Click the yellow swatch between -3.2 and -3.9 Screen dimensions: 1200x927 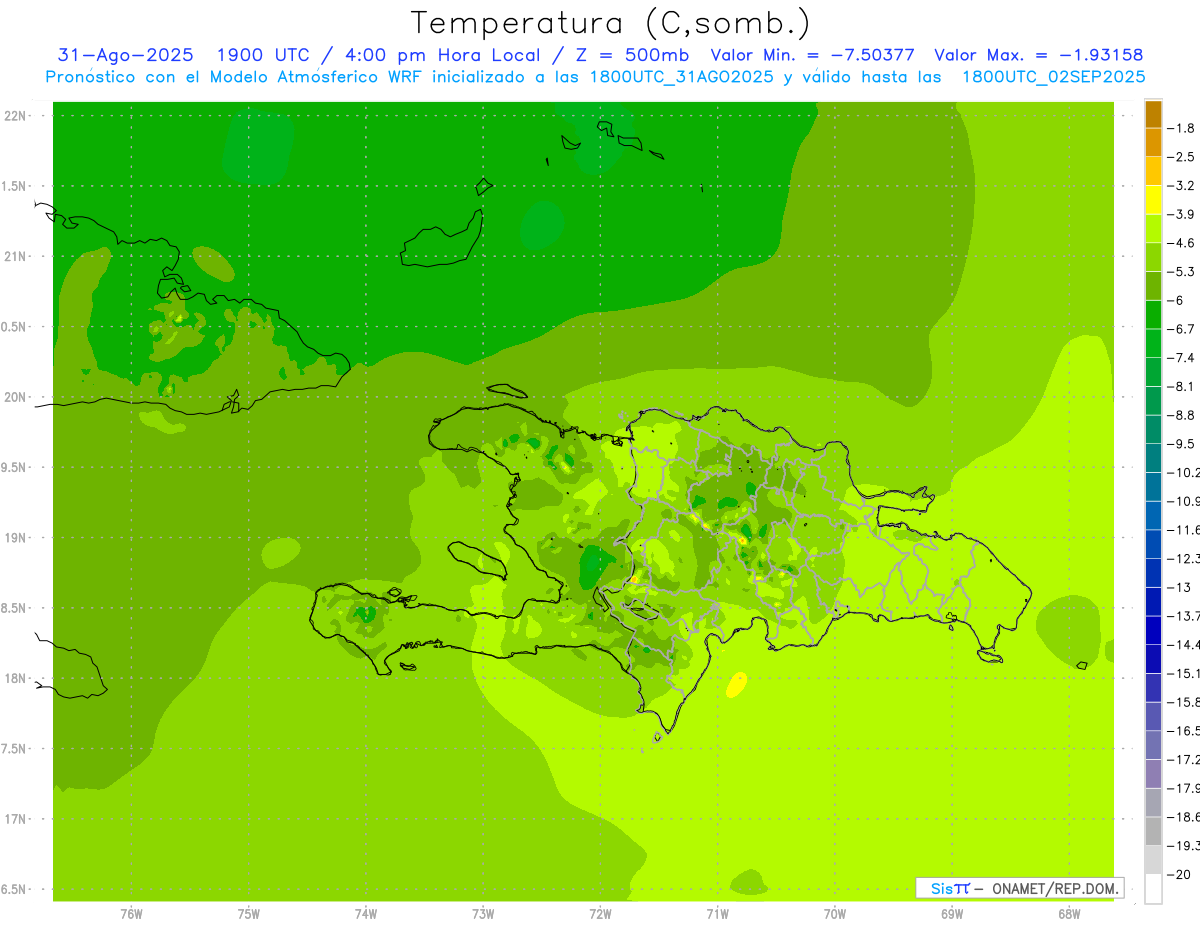1153,200
